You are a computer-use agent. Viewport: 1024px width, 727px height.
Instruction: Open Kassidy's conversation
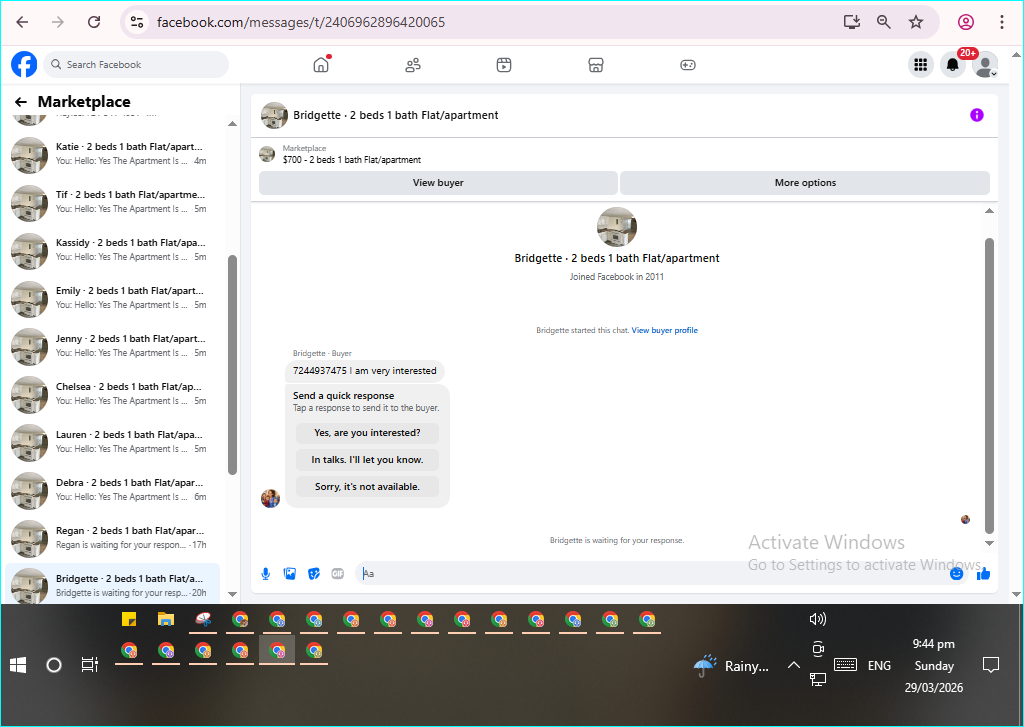tap(112, 250)
